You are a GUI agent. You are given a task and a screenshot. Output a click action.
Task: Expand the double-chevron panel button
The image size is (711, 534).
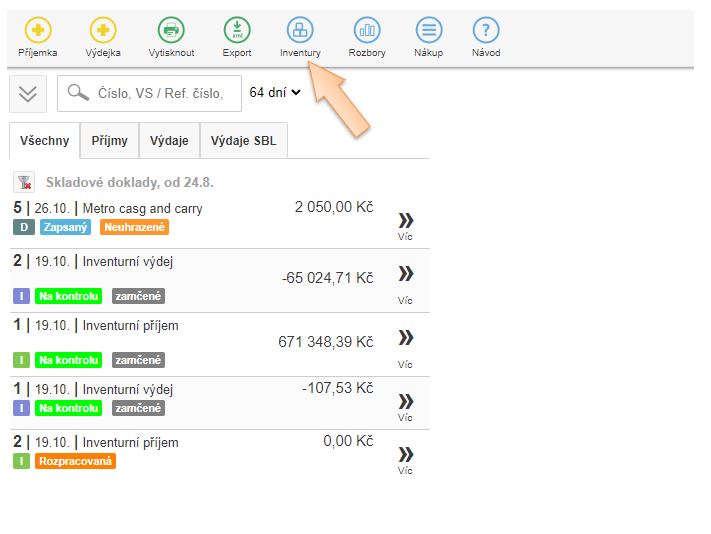(28, 93)
